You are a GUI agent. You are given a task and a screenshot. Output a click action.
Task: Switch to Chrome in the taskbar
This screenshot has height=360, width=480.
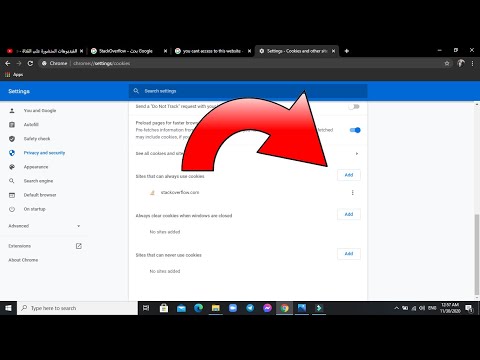tap(285, 308)
